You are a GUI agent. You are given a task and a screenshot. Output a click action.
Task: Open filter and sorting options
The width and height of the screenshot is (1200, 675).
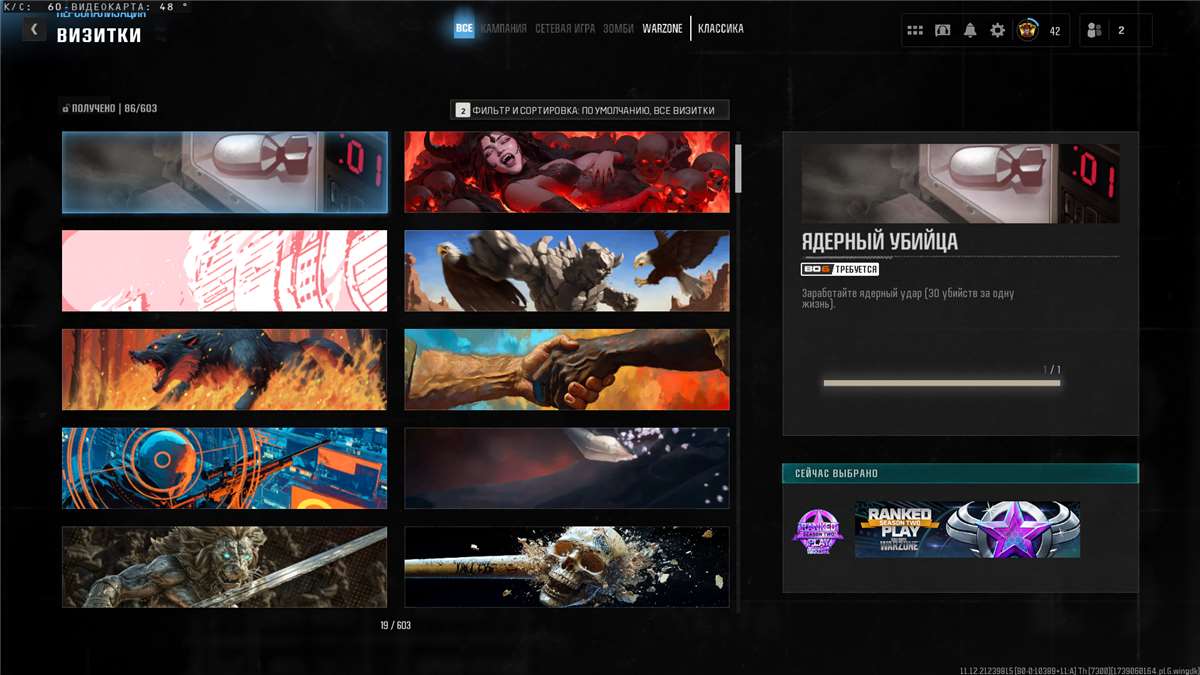click(x=590, y=110)
